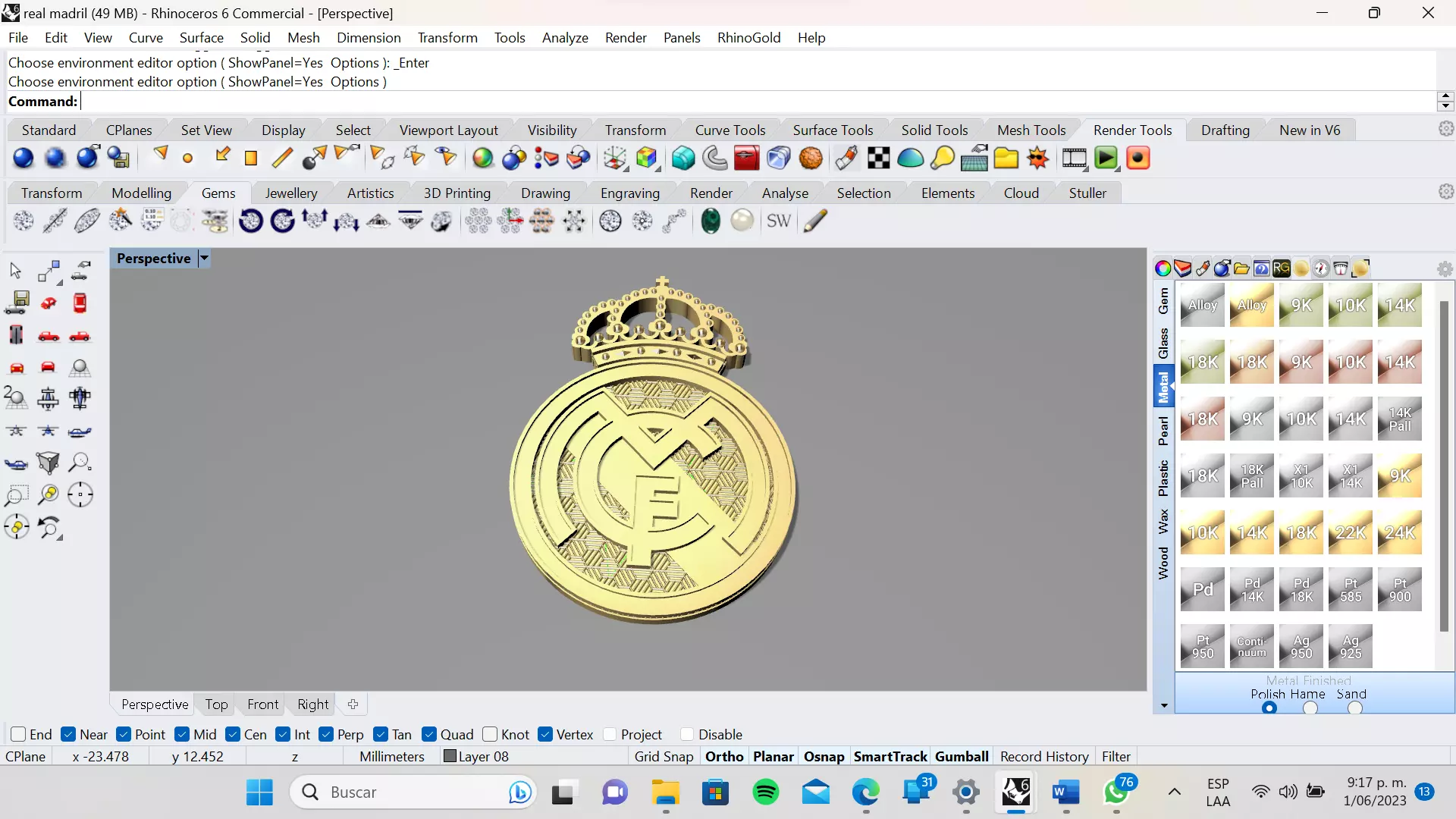
Task: Click the command history scroll down arrow
Action: pos(1445,106)
